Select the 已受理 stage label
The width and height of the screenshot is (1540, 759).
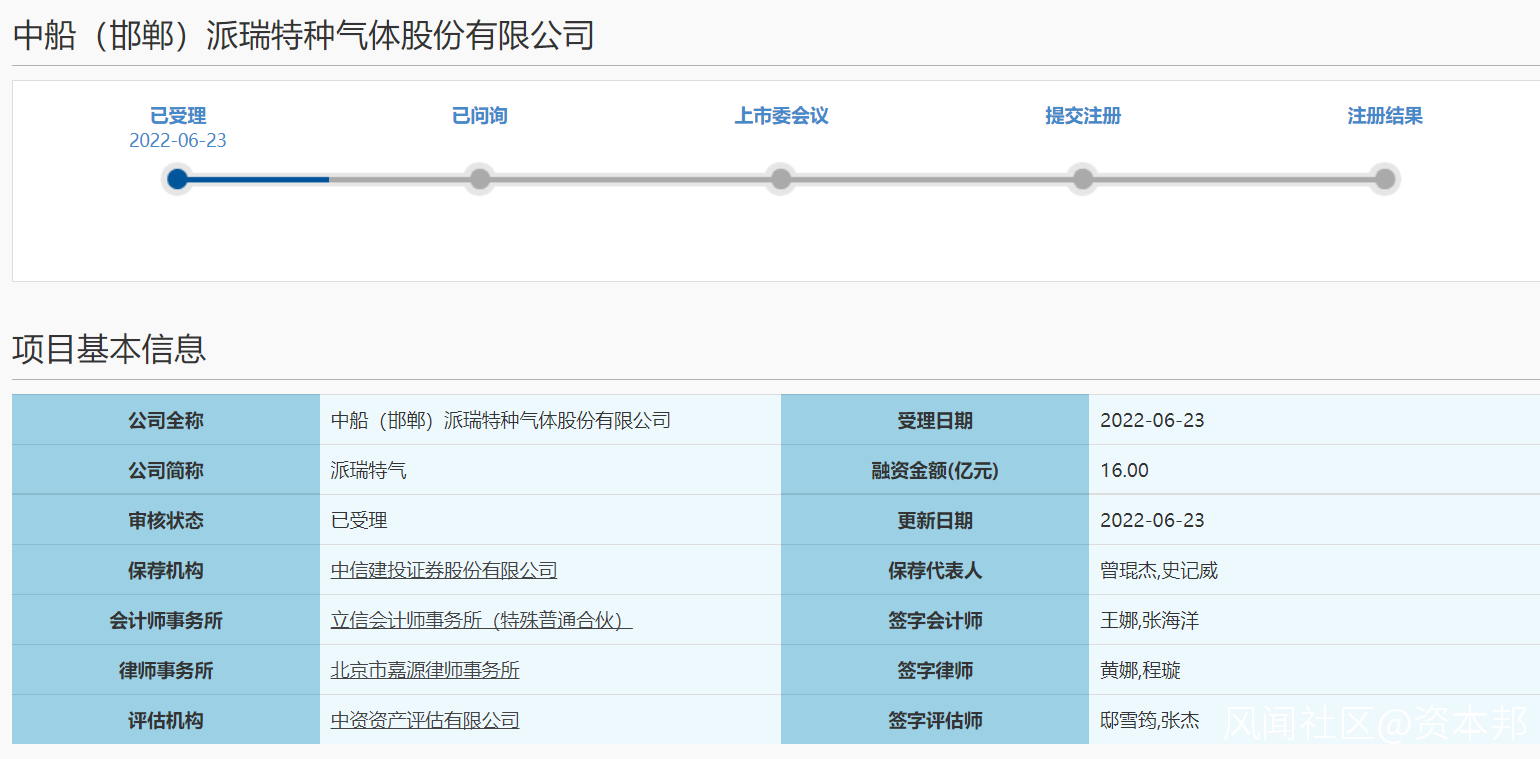point(178,116)
